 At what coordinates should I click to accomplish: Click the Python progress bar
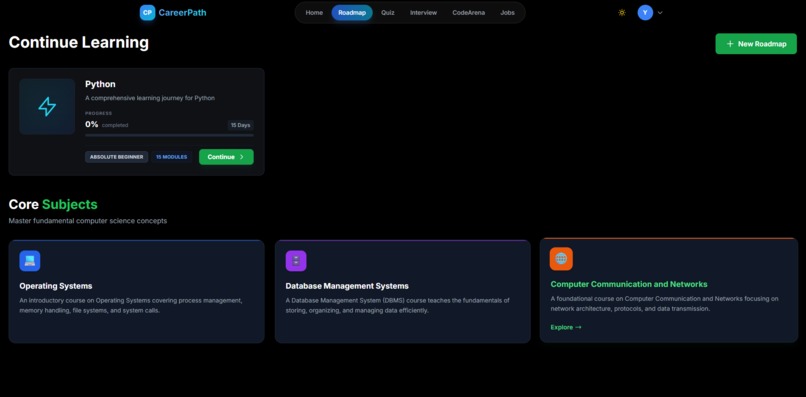click(x=169, y=135)
